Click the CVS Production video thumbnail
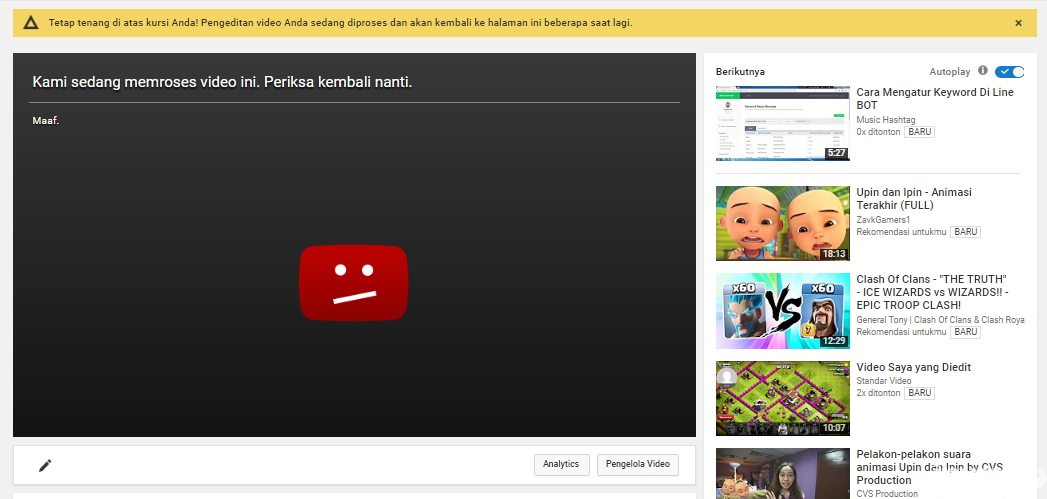The width and height of the screenshot is (1047, 499). (783, 474)
